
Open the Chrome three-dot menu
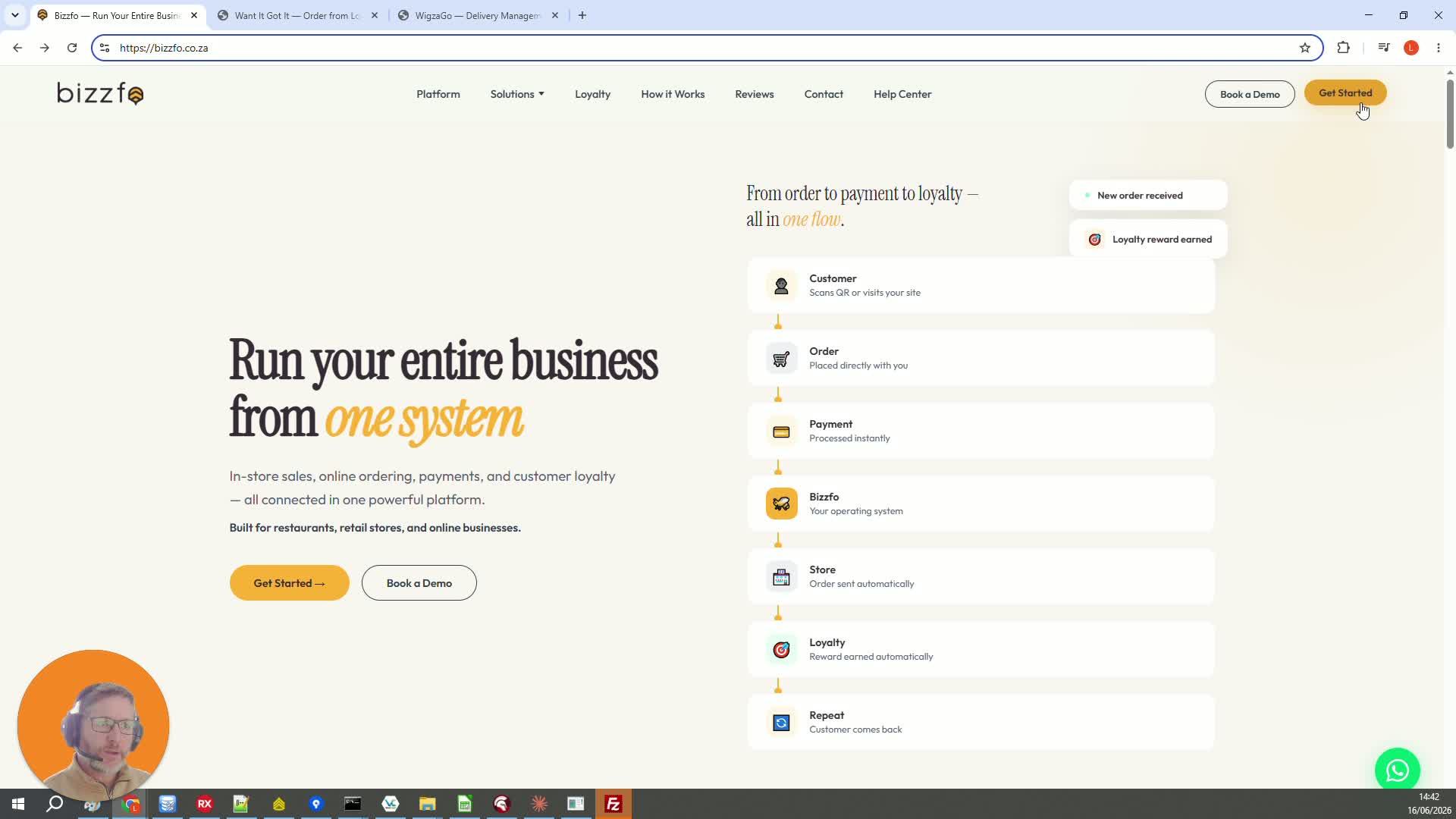coord(1438,48)
